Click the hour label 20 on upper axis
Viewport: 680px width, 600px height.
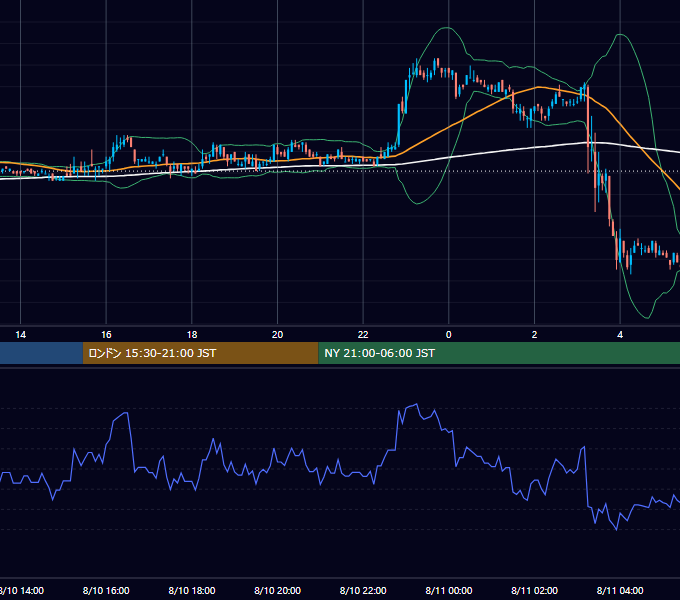tap(278, 335)
